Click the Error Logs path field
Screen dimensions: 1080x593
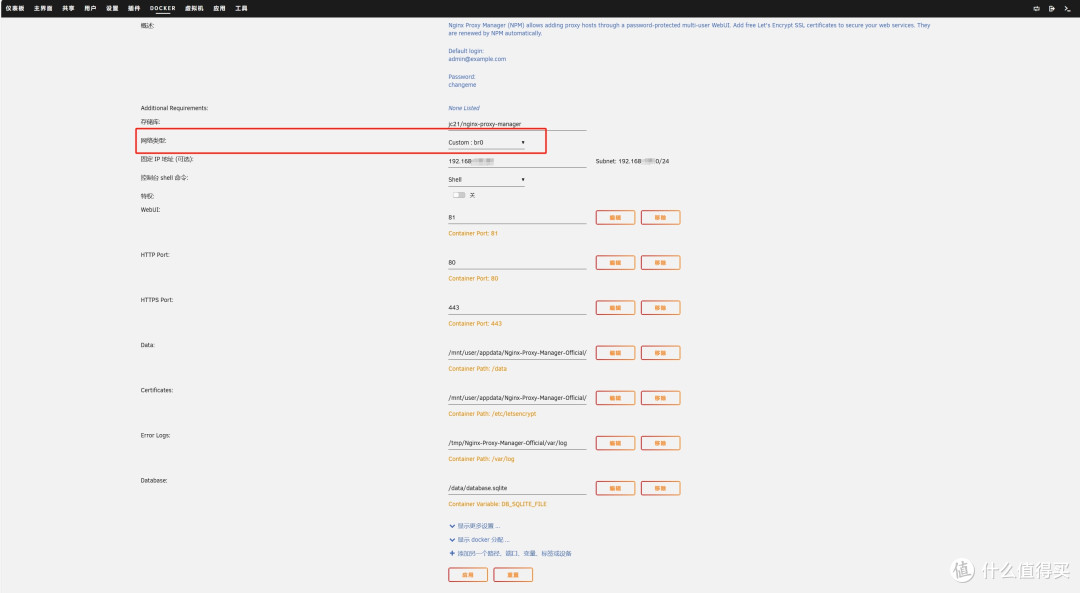click(517, 444)
